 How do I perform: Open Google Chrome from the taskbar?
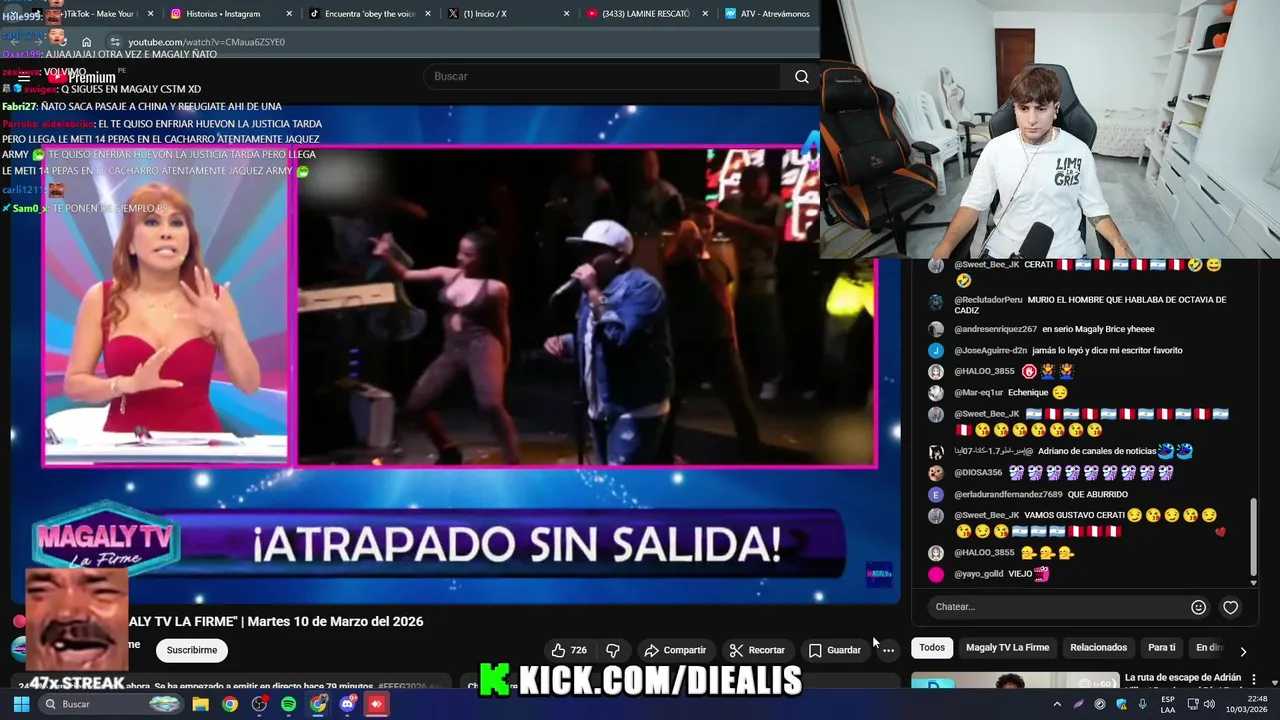[230, 704]
